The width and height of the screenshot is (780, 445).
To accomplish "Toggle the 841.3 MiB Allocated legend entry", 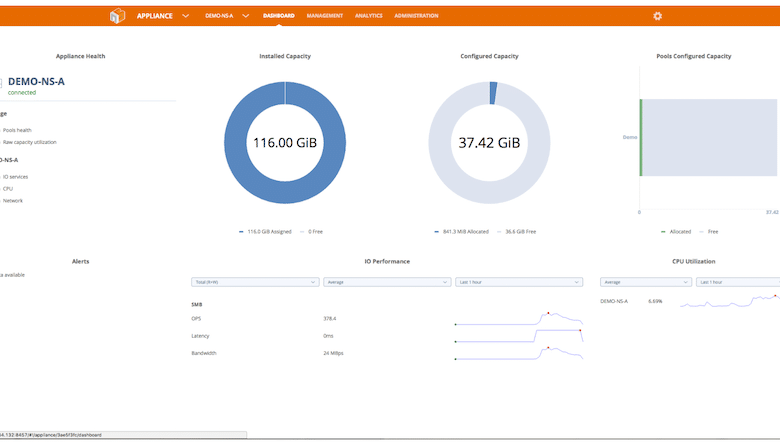I will point(462,232).
